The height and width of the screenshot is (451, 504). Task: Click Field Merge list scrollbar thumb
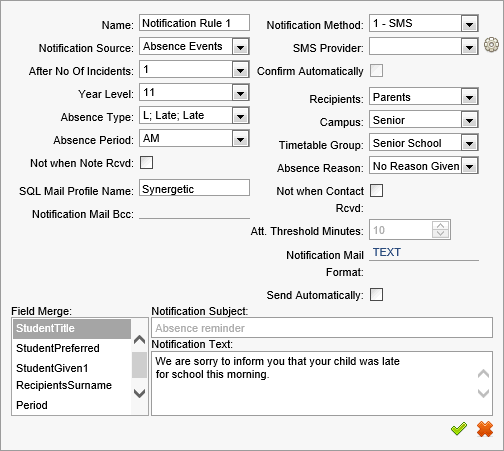click(139, 365)
